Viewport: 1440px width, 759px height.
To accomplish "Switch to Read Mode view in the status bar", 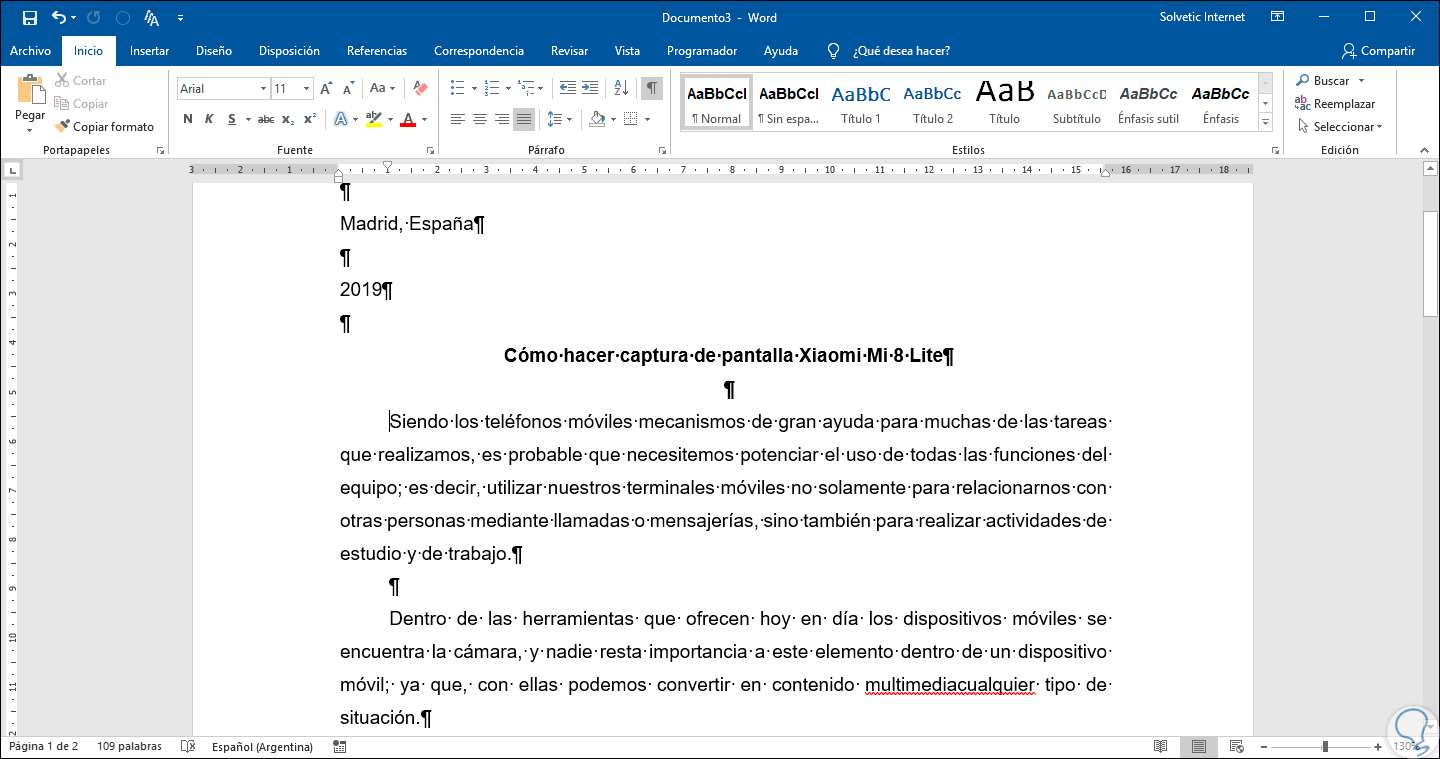I will (1160, 747).
